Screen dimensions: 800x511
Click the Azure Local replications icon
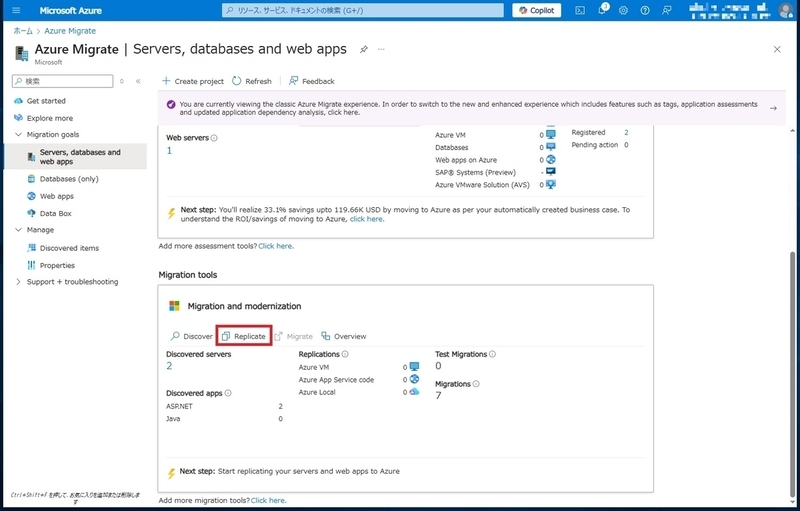(x=414, y=392)
